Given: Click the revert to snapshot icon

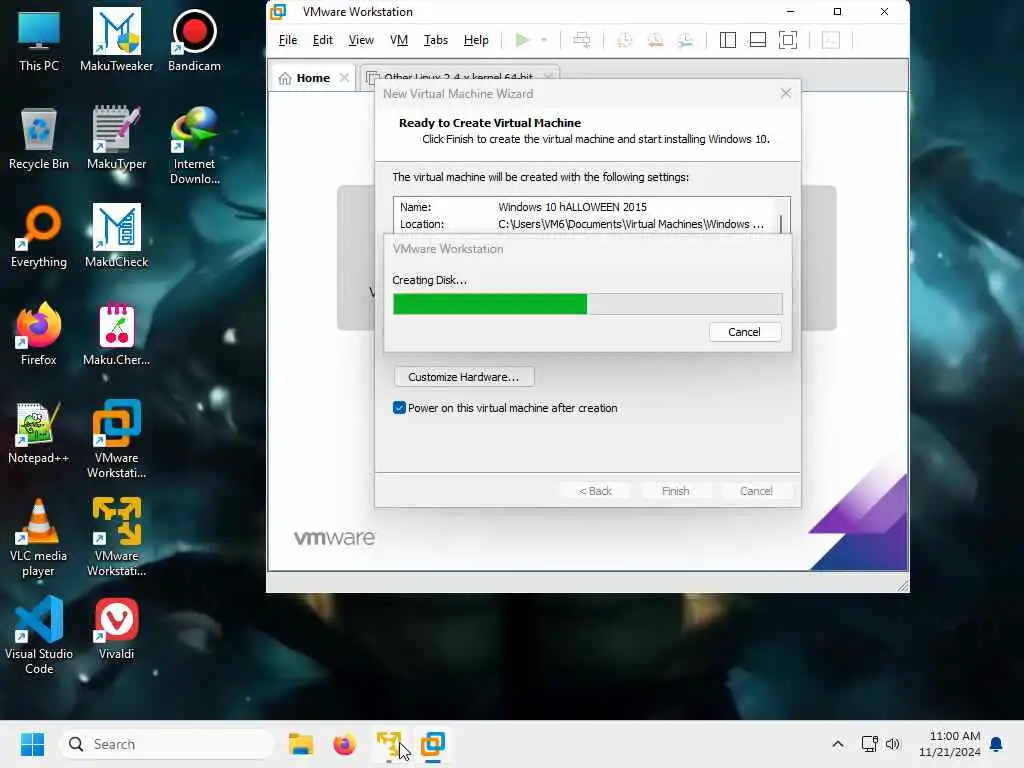Looking at the screenshot, I should 655,40.
